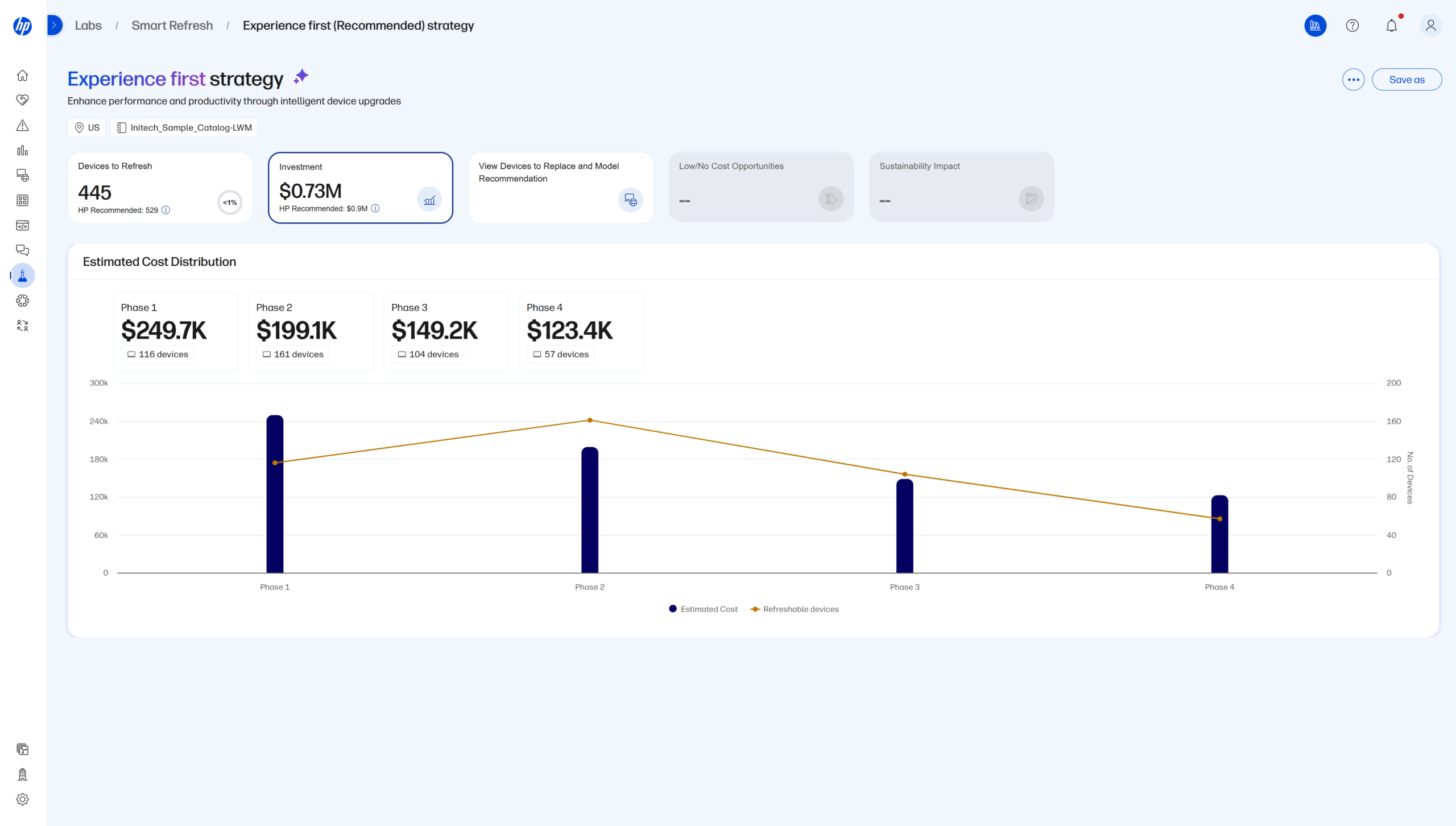Click the blue library icon in header
Screen dimensions: 1456x826
(x=1315, y=26)
